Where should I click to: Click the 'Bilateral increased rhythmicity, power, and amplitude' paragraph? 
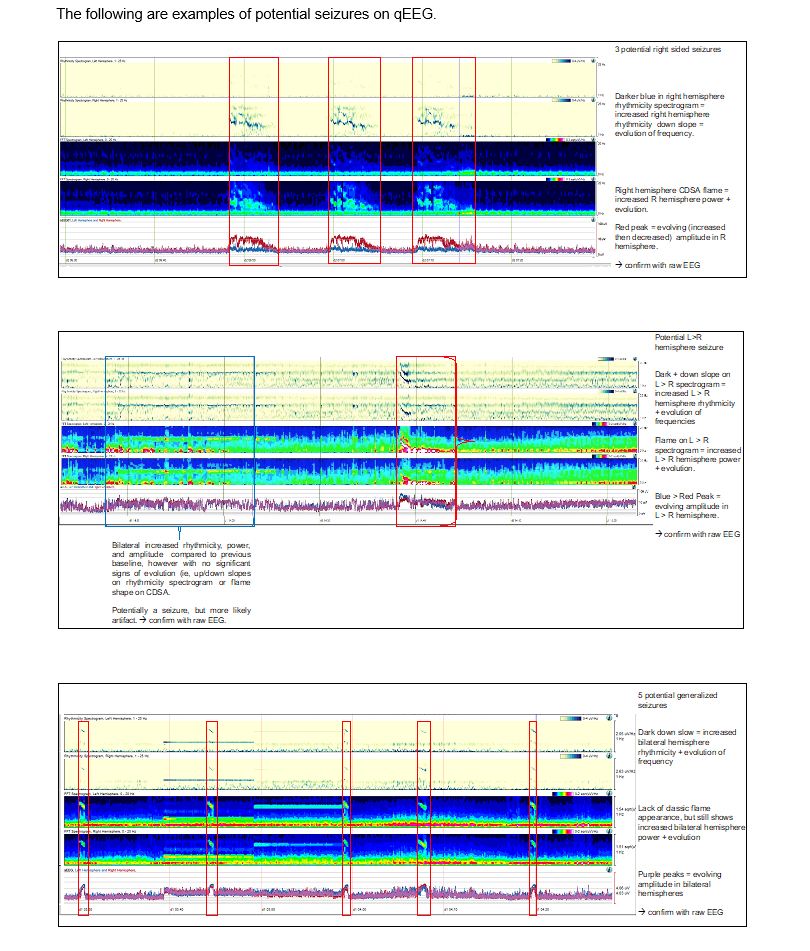pyautogui.click(x=181, y=568)
